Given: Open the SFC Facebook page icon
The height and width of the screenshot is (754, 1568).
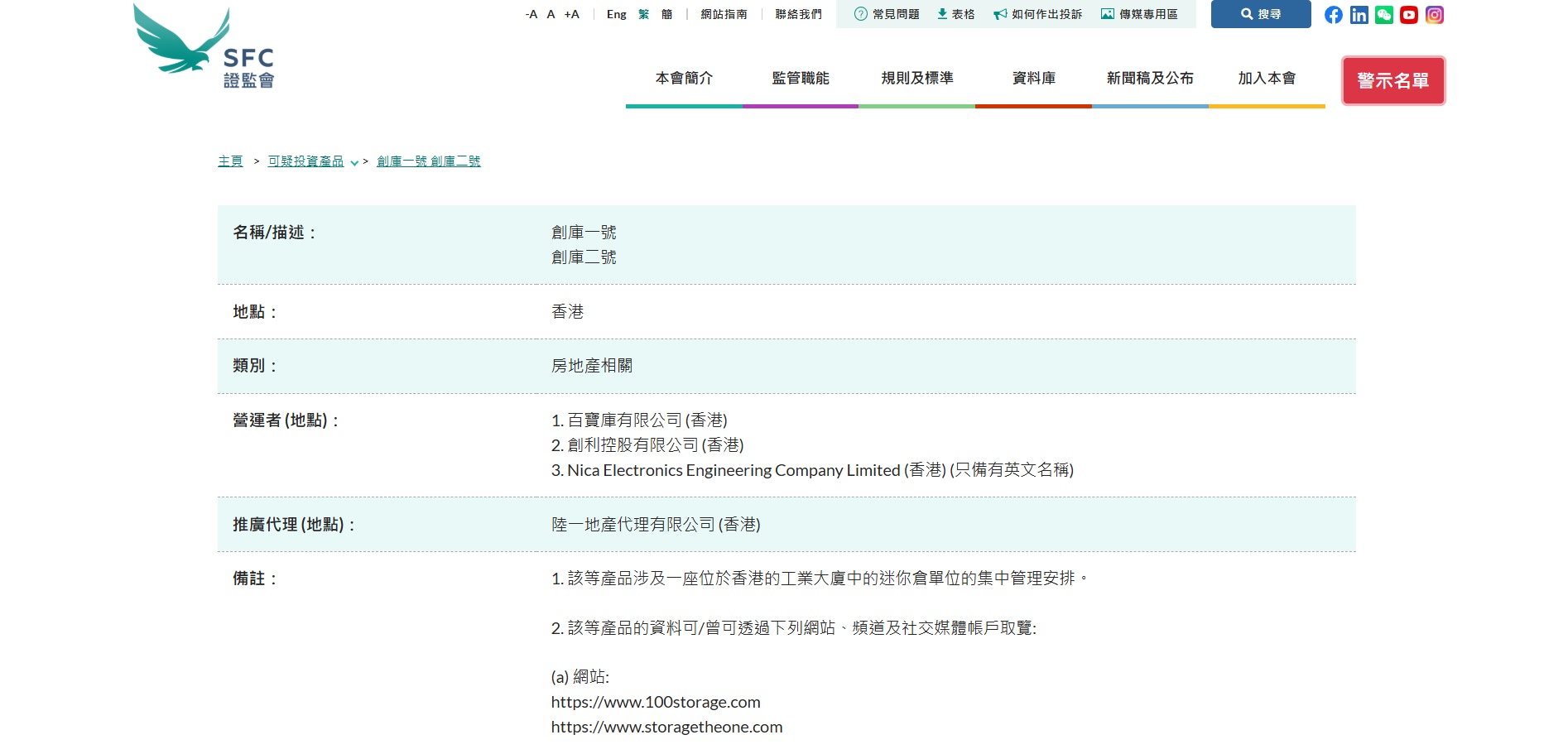Looking at the screenshot, I should click(1333, 15).
